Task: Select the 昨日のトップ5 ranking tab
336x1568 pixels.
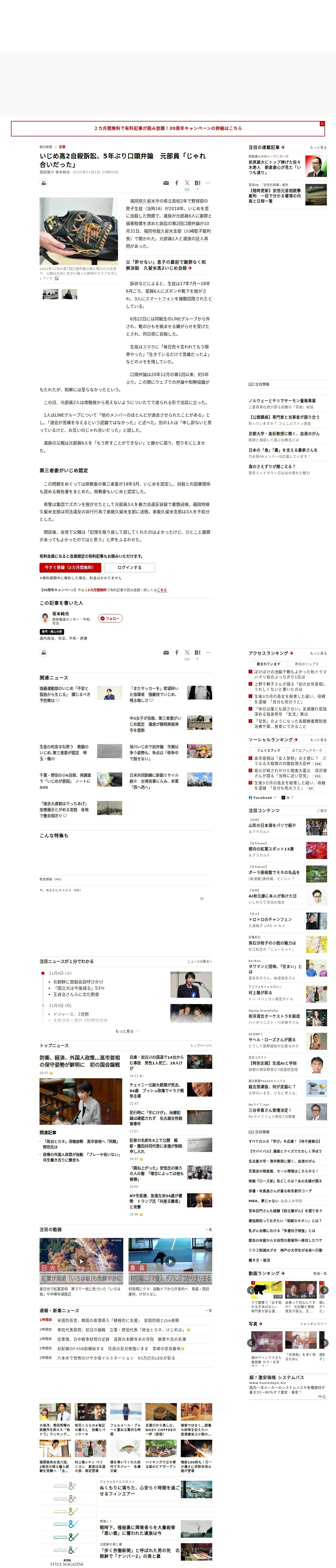Action: click(307, 664)
